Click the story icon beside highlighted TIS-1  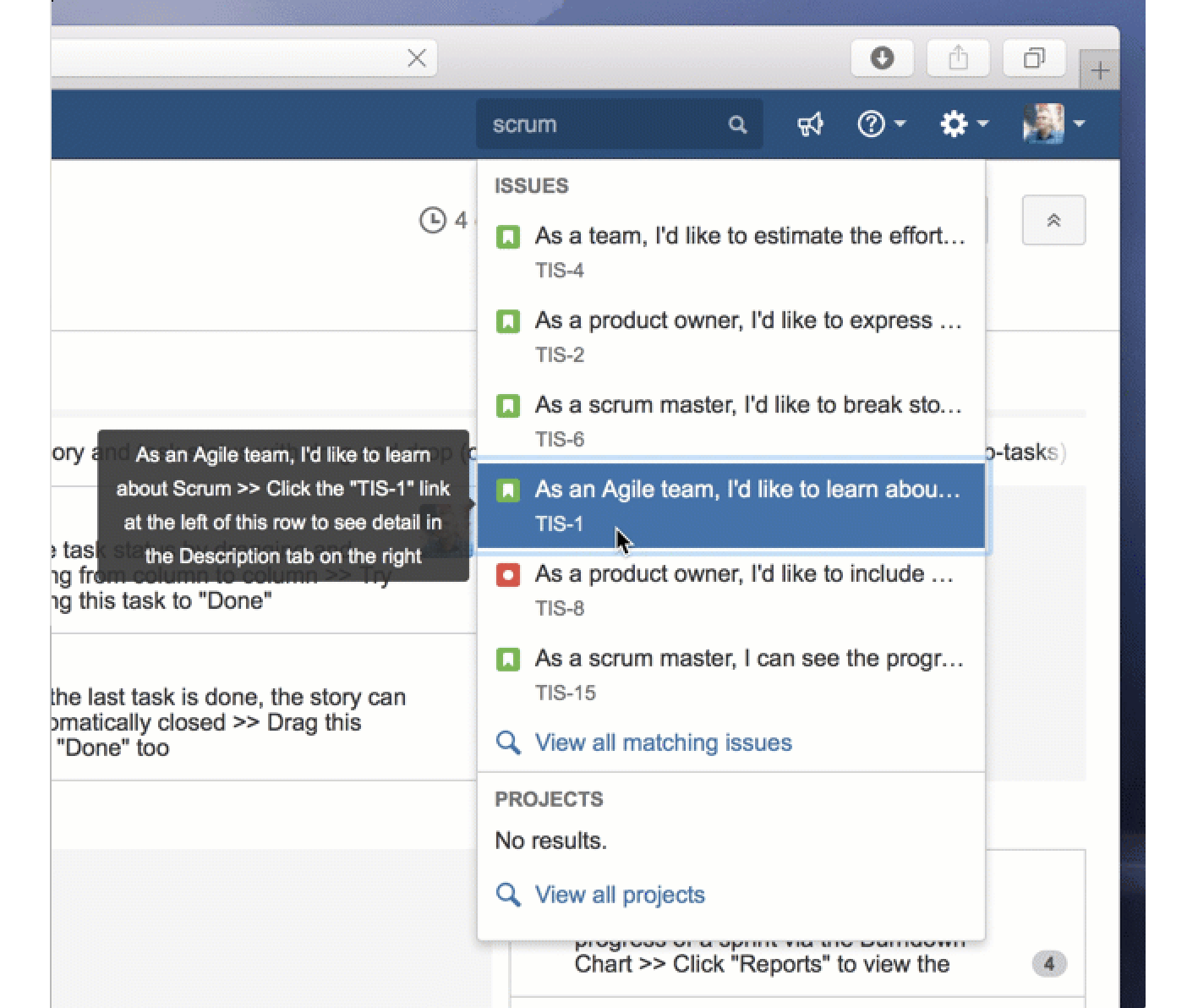508,490
